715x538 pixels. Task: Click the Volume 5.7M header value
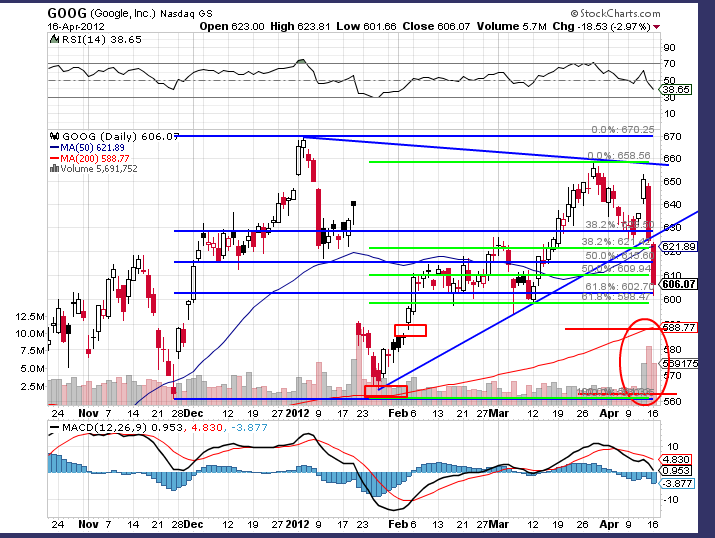(x=512, y=26)
